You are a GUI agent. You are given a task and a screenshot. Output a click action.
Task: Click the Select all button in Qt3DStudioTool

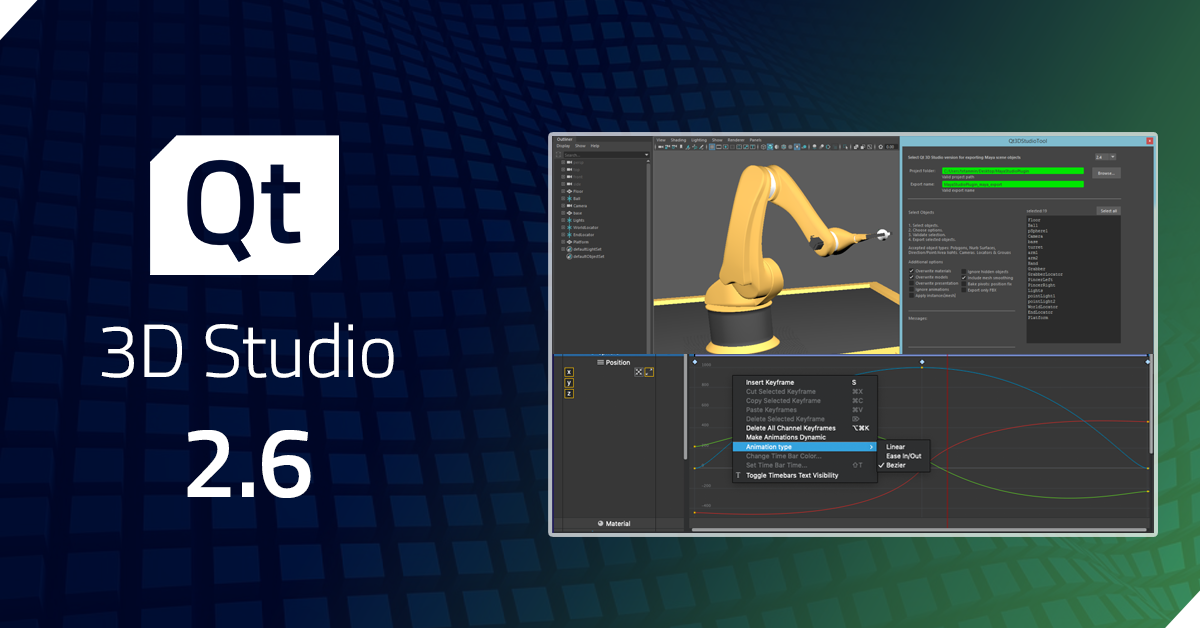pos(1107,210)
